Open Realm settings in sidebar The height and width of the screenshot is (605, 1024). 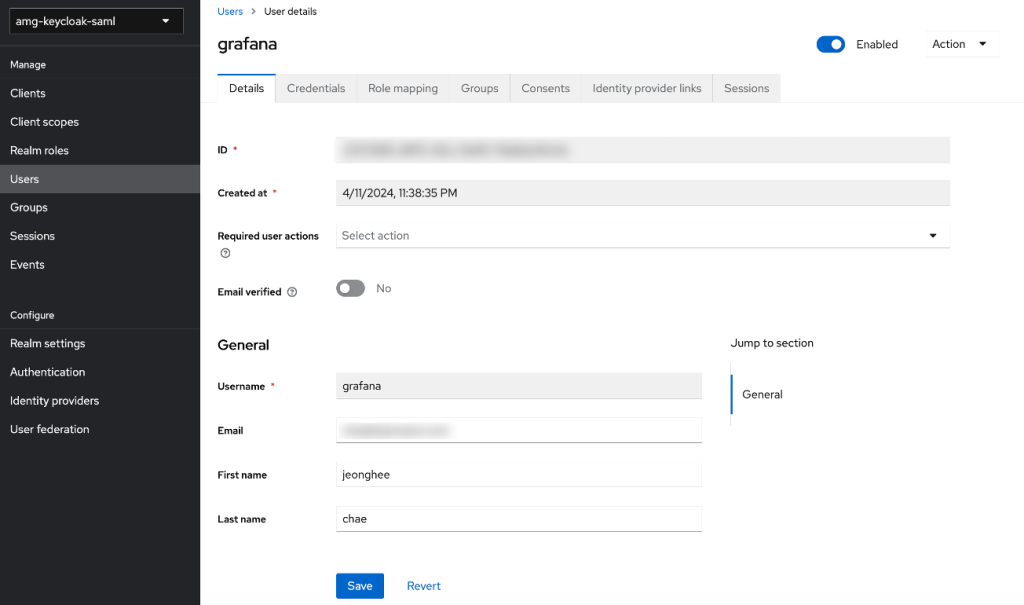(100, 344)
